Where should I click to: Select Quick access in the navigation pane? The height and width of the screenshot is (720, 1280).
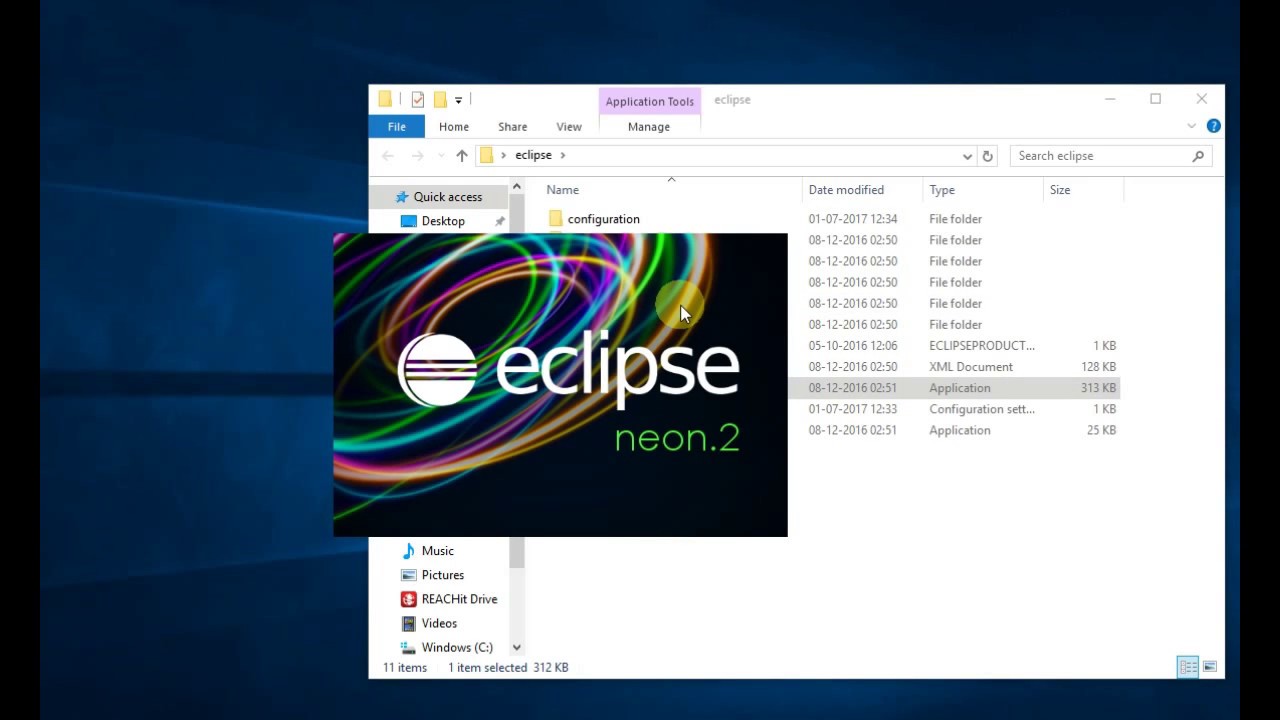pos(448,197)
